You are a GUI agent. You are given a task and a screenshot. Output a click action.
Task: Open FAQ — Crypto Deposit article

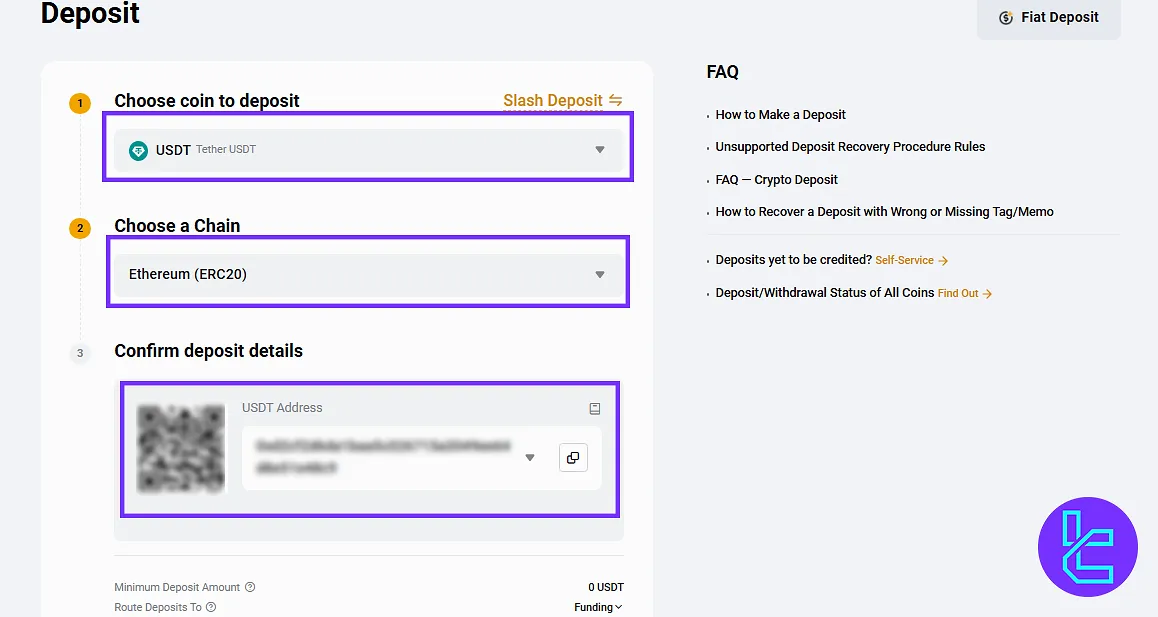(x=776, y=180)
